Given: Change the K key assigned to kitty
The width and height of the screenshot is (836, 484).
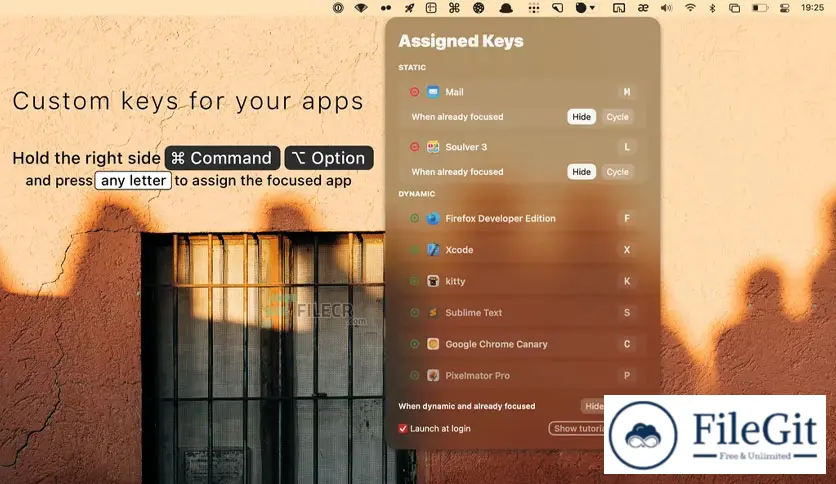Looking at the screenshot, I should click(x=627, y=281).
